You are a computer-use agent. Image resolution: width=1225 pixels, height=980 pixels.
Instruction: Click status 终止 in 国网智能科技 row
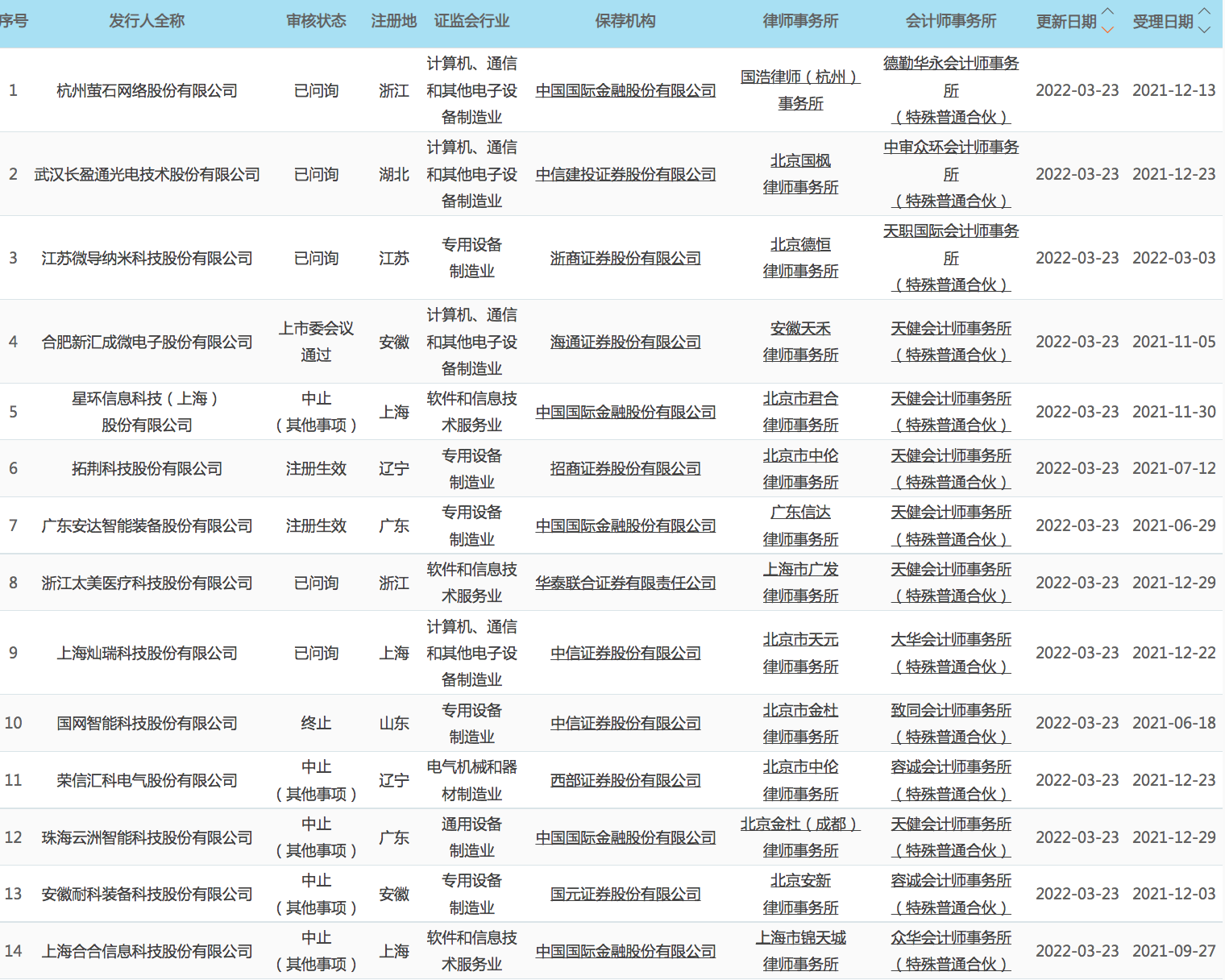[x=316, y=723]
